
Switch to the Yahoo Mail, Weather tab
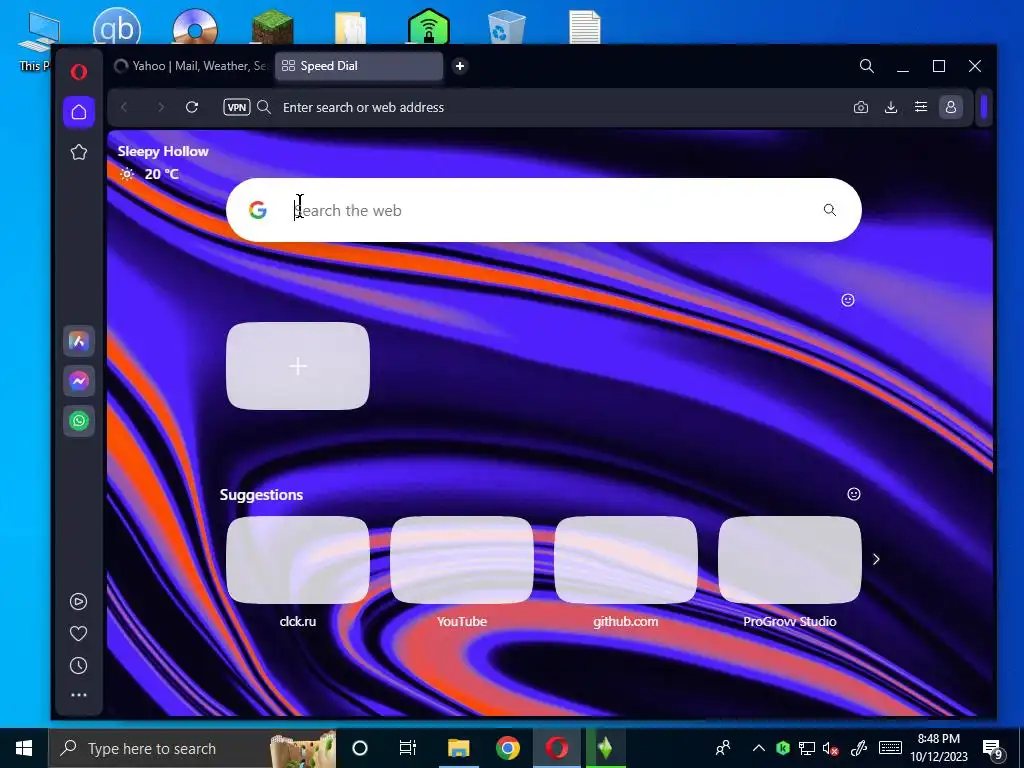coord(191,66)
